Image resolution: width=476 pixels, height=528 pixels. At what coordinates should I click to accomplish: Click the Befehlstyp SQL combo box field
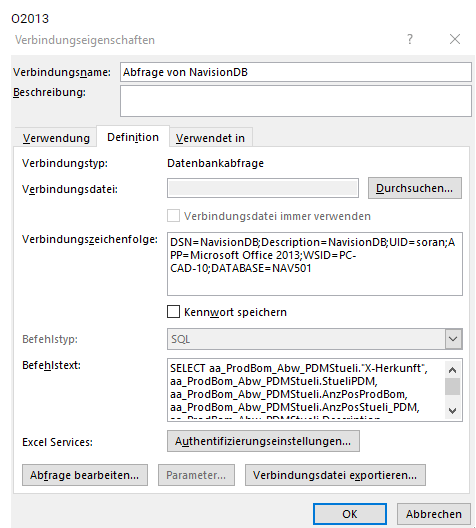(x=314, y=339)
